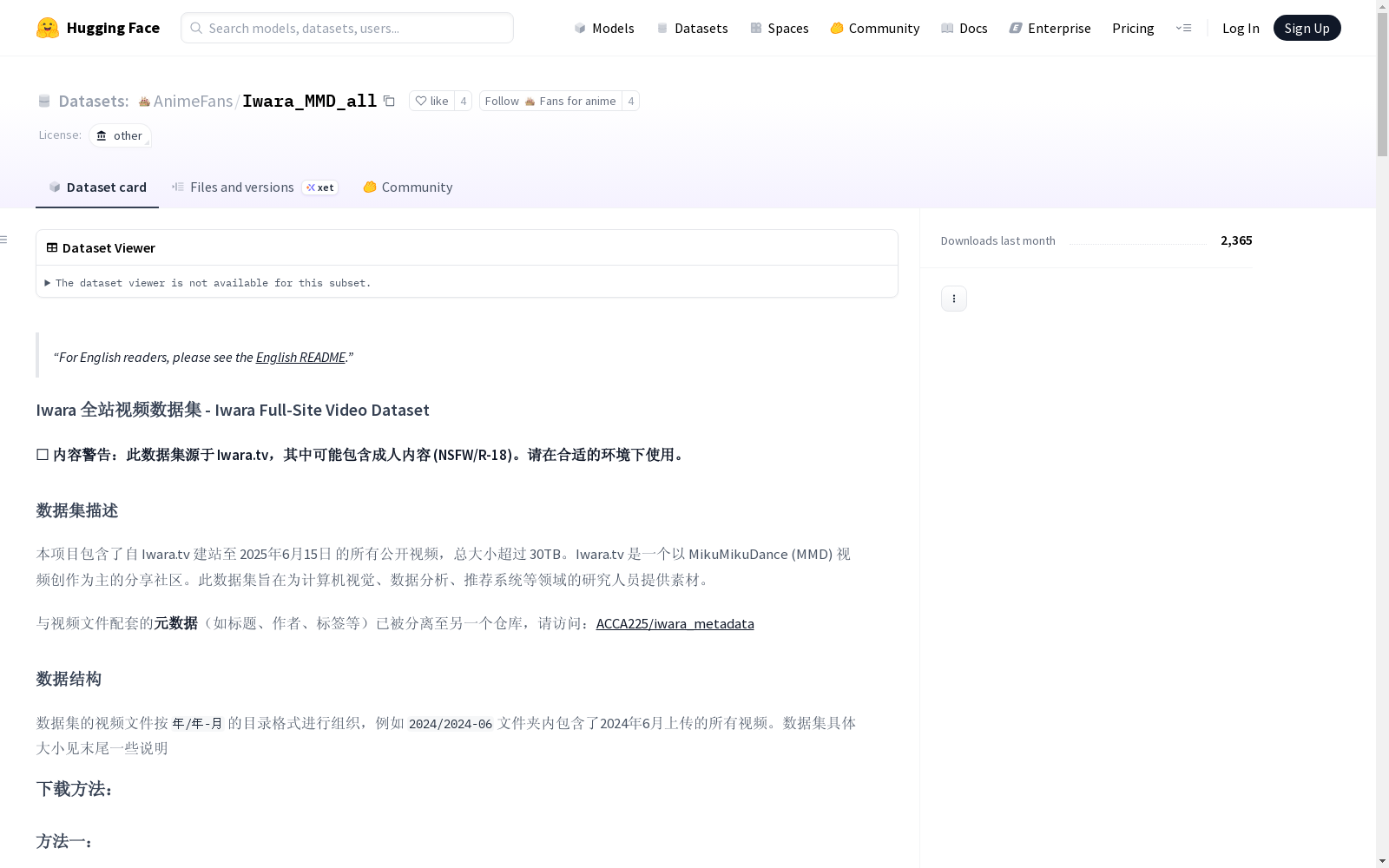The width and height of the screenshot is (1389, 868).
Task: Open the Datasets page
Action: [692, 28]
